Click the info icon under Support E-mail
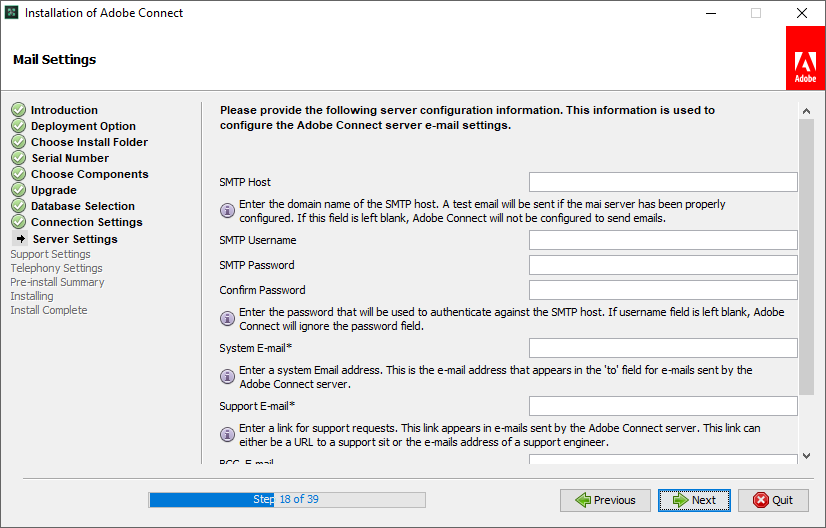The image size is (826, 528). coord(227,435)
